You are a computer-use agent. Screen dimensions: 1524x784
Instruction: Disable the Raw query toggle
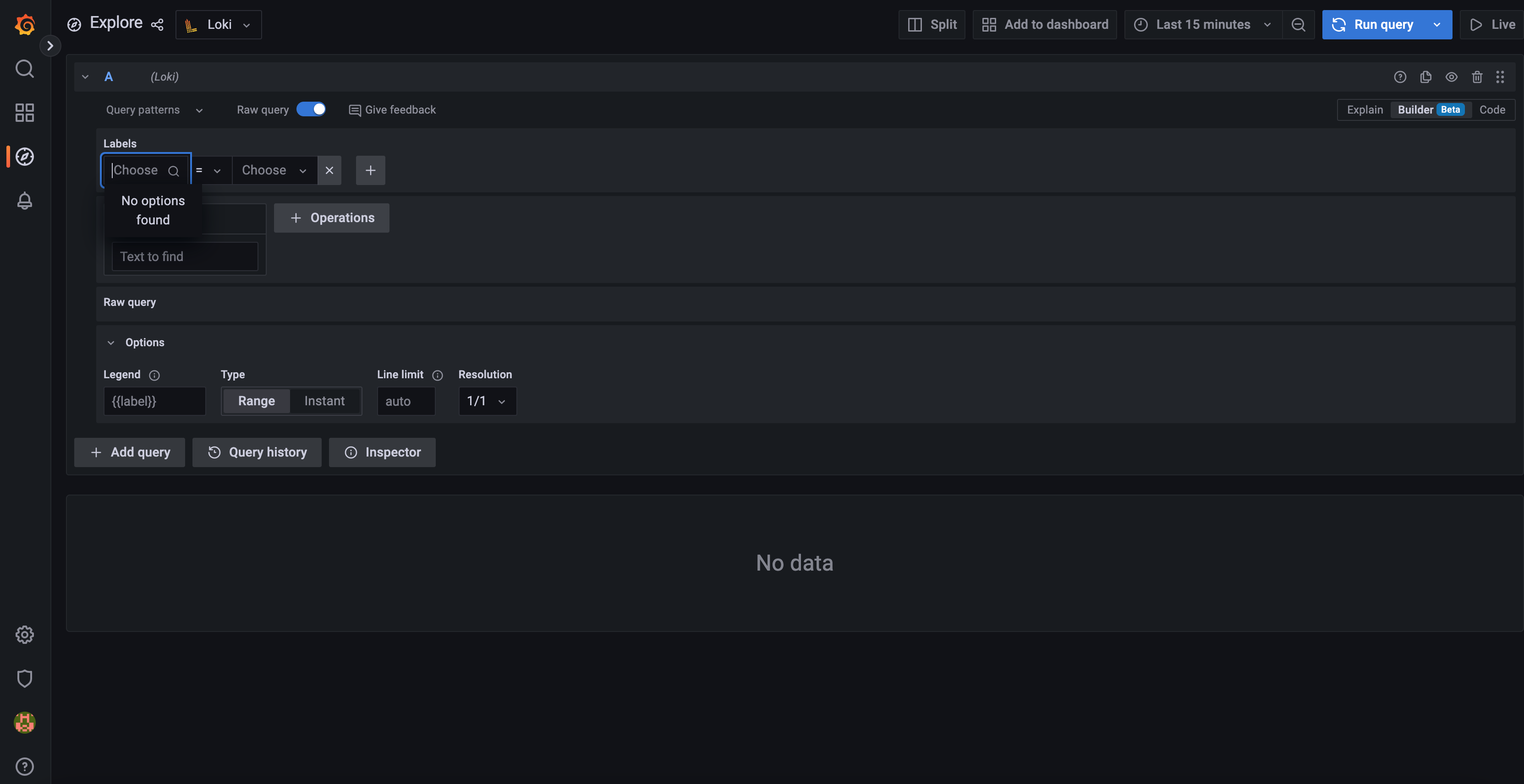[x=312, y=109]
